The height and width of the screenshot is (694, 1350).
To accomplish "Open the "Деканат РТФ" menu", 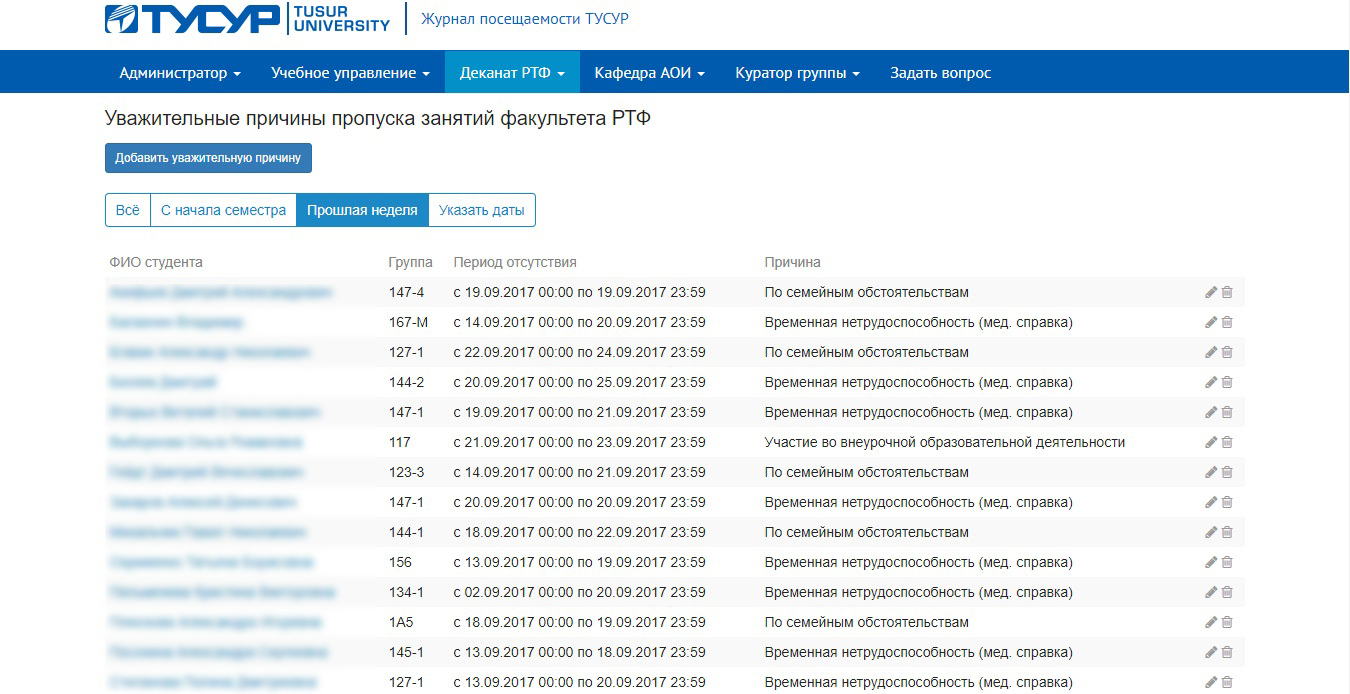I will coord(512,73).
